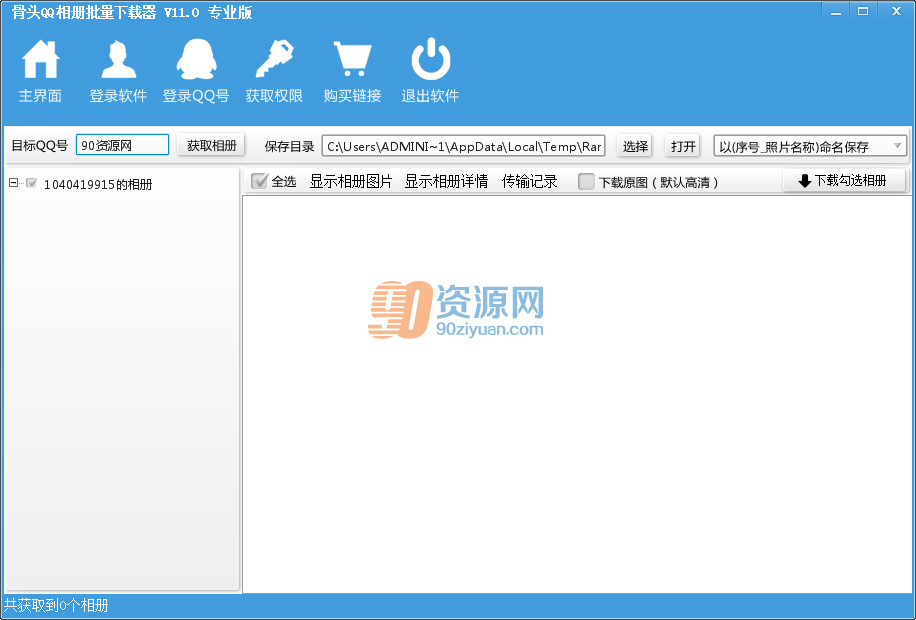Collapse the 1040419915的相册 tree node
916x620 pixels.
coord(13,183)
